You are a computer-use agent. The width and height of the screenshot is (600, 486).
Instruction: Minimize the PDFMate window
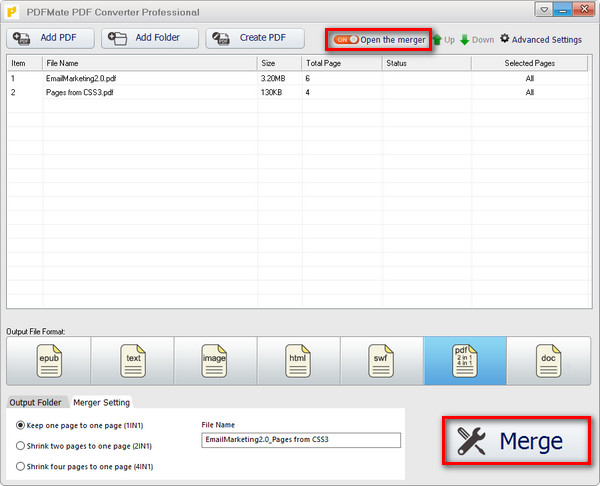click(562, 10)
